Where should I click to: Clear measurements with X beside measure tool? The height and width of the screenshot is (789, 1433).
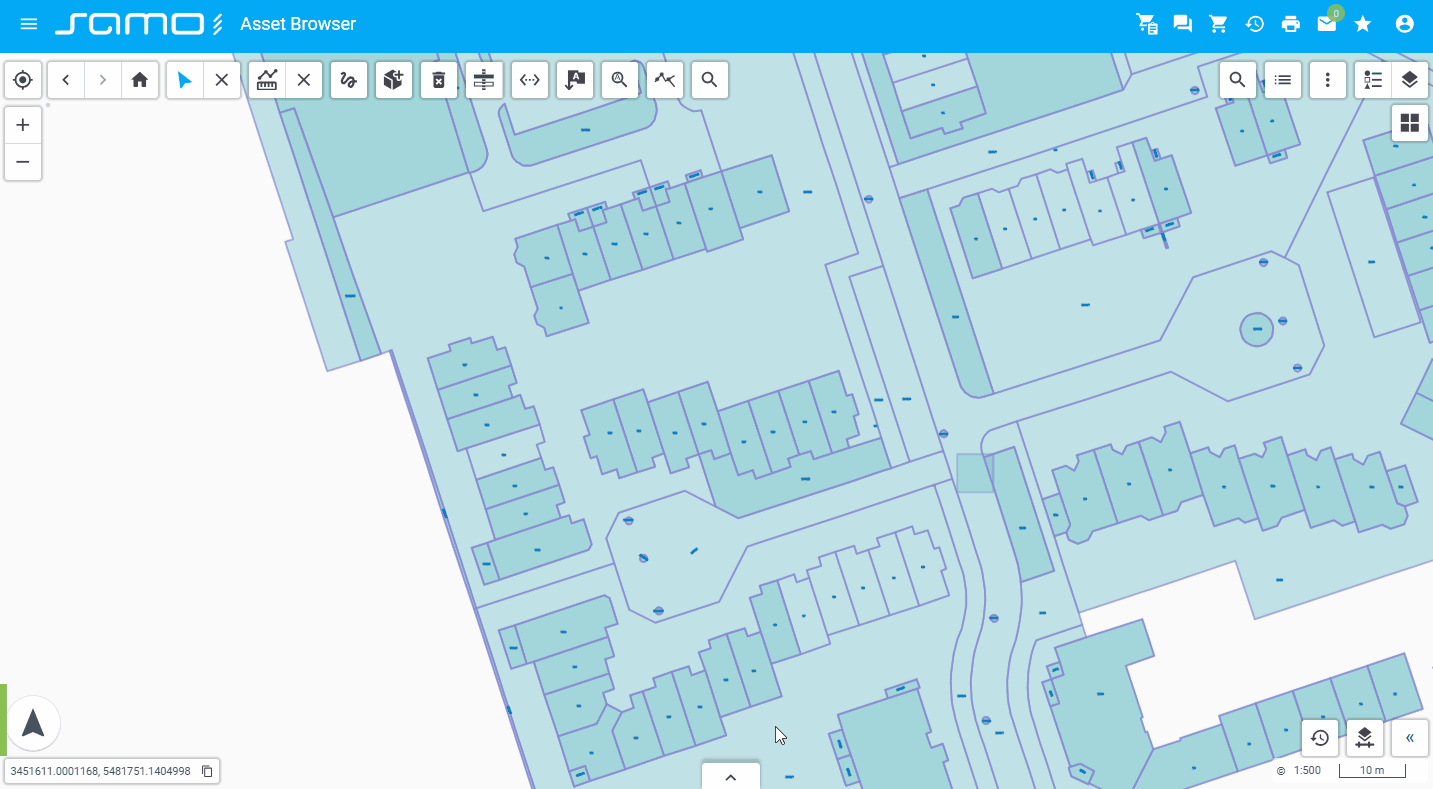coord(304,80)
